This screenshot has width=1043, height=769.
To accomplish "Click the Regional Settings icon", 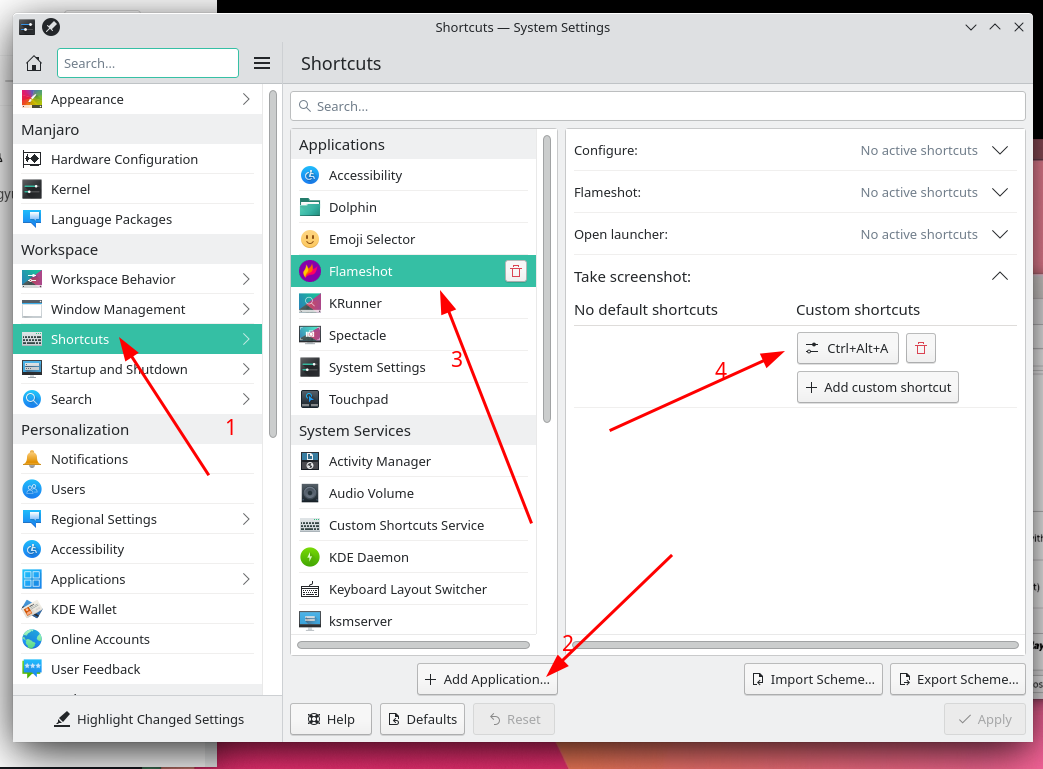I will (32, 519).
